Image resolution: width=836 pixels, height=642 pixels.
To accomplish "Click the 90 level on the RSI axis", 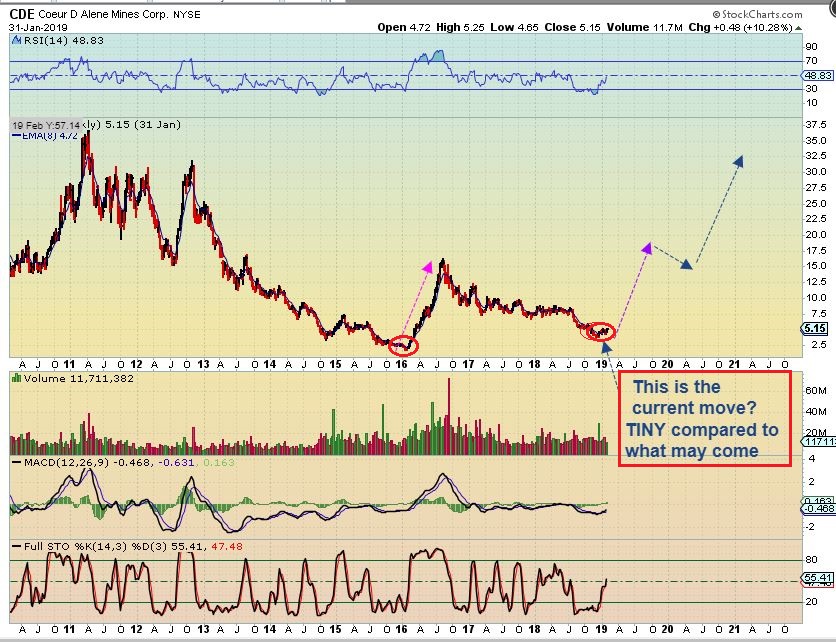I will point(811,47).
